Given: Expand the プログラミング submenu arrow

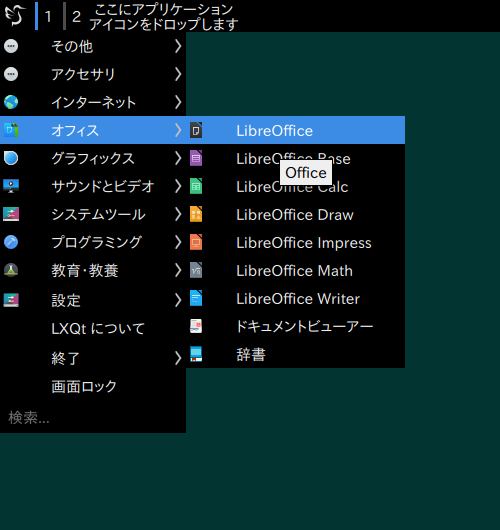Looking at the screenshot, I should click(178, 242).
